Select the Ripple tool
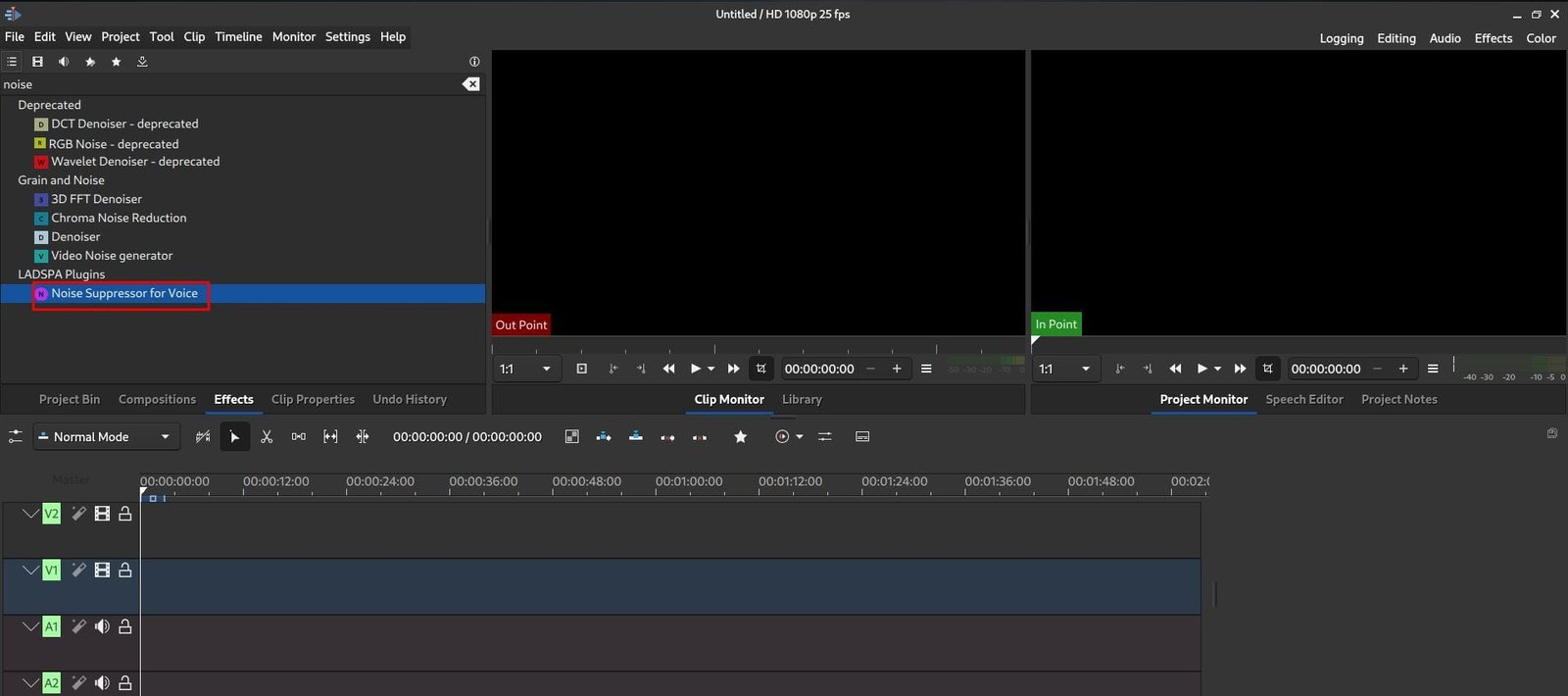The width and height of the screenshot is (1568, 696). [363, 437]
